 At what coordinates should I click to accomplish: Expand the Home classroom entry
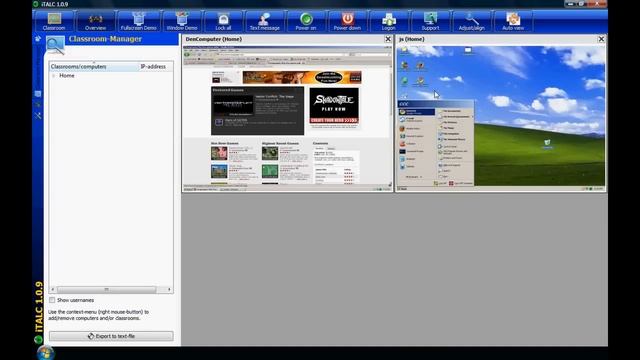click(53, 76)
